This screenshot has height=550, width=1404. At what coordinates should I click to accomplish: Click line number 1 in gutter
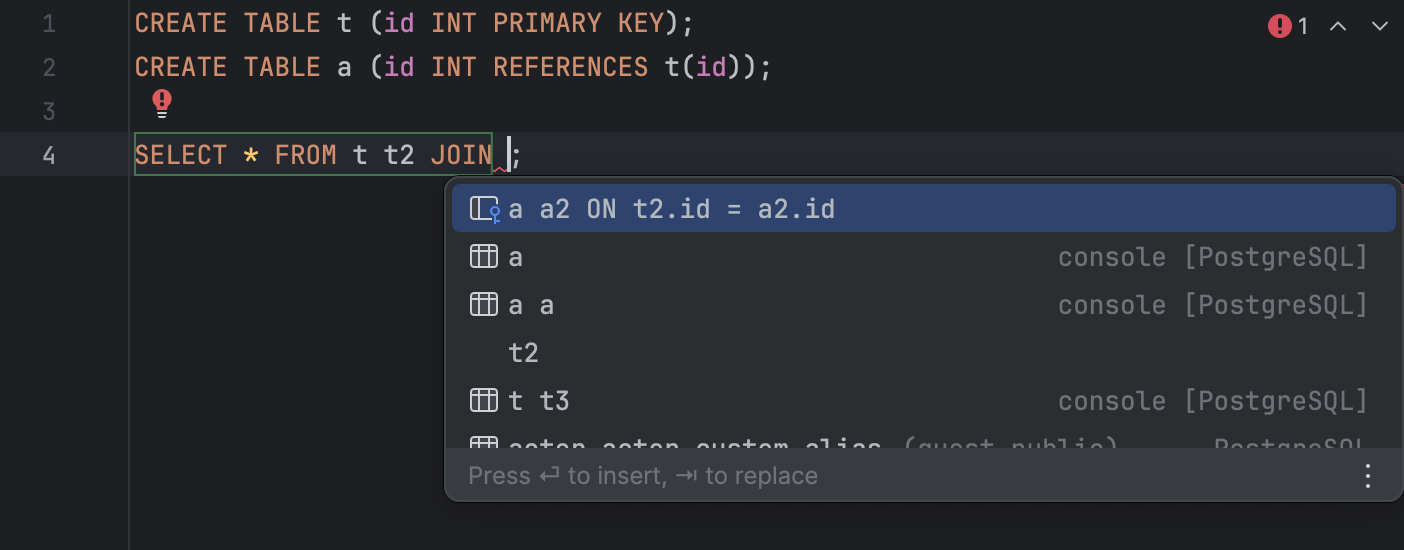click(49, 23)
